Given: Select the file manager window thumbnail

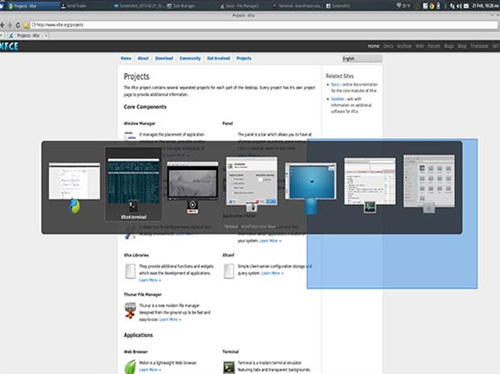Looking at the screenshot, I should (x=429, y=181).
